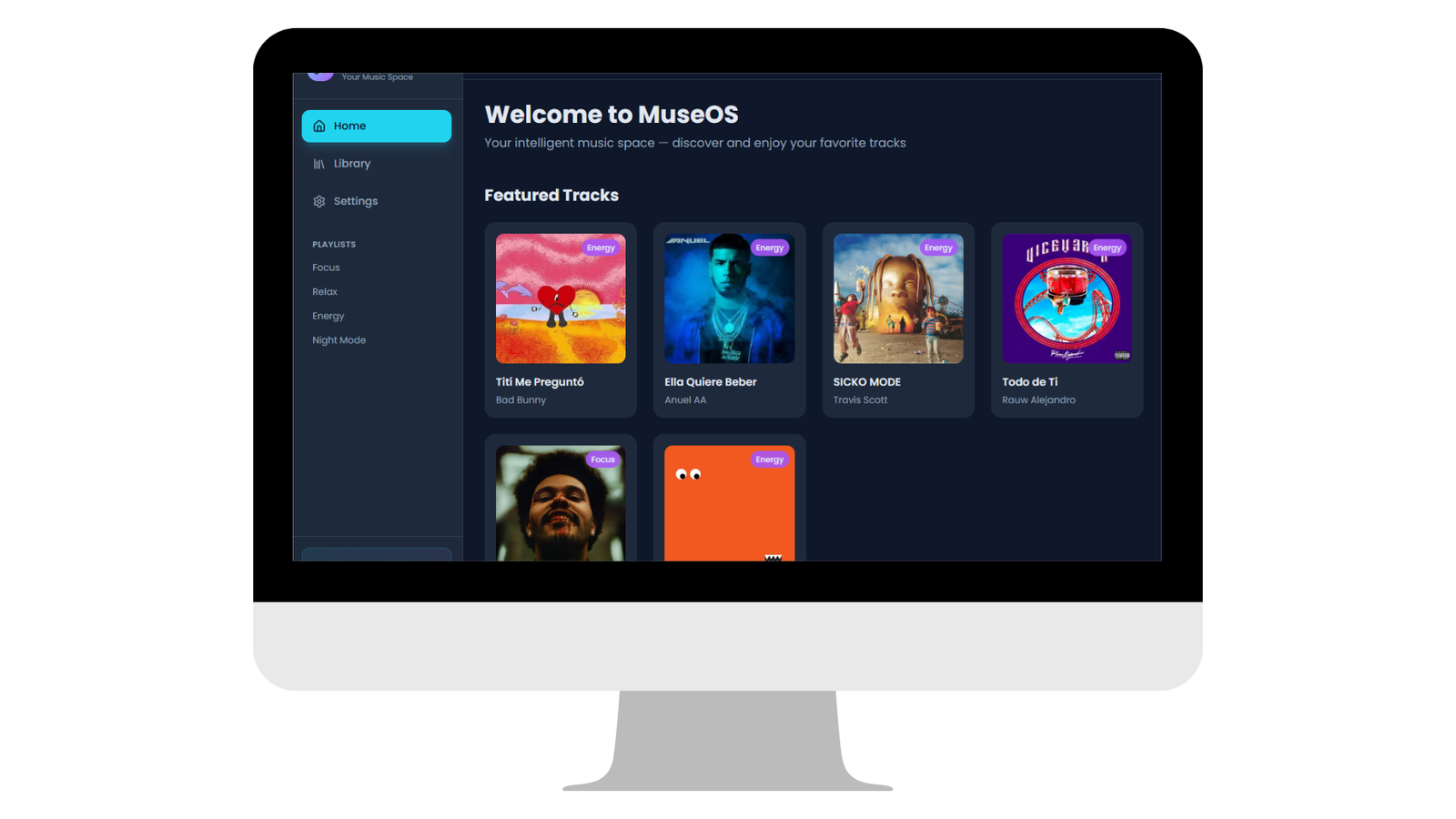The image size is (1456, 819).
Task: Click the Bad Bunny artist name
Action: tap(521, 400)
